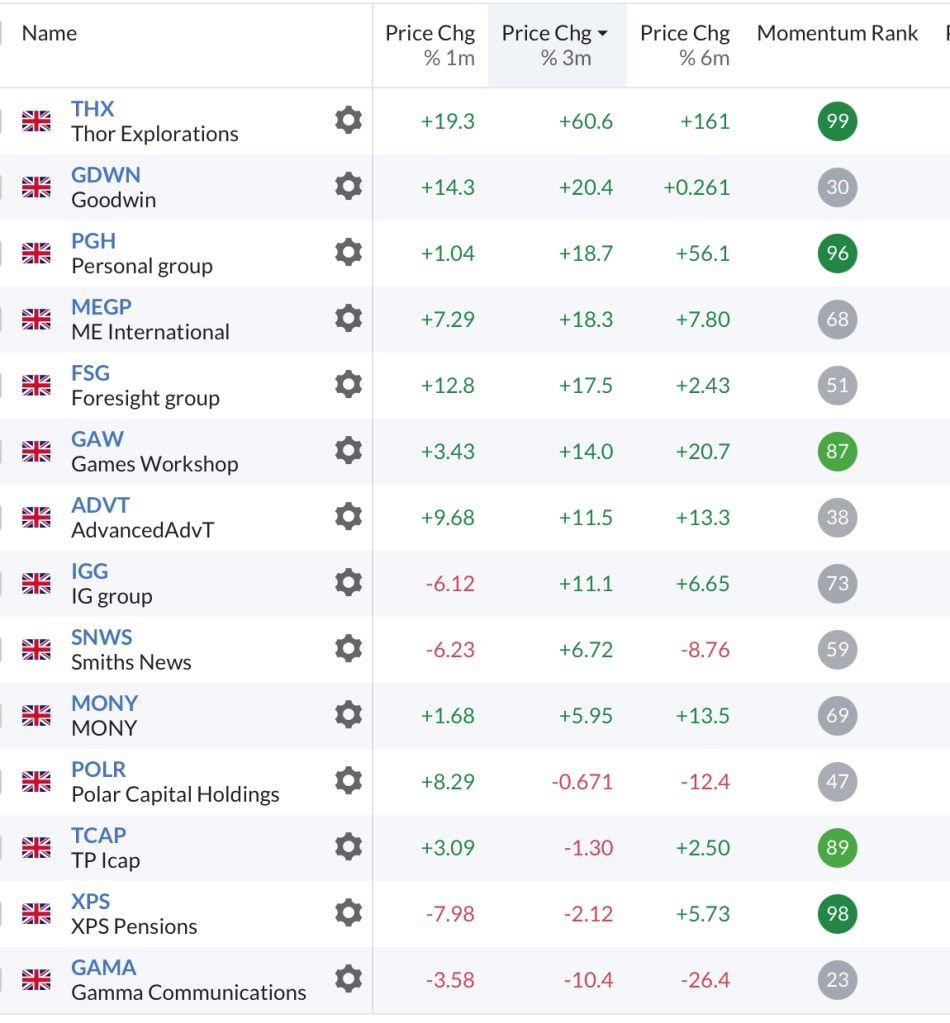Open settings gear for Thor Explorations
Screen dimensions: 950x1023
click(x=348, y=121)
